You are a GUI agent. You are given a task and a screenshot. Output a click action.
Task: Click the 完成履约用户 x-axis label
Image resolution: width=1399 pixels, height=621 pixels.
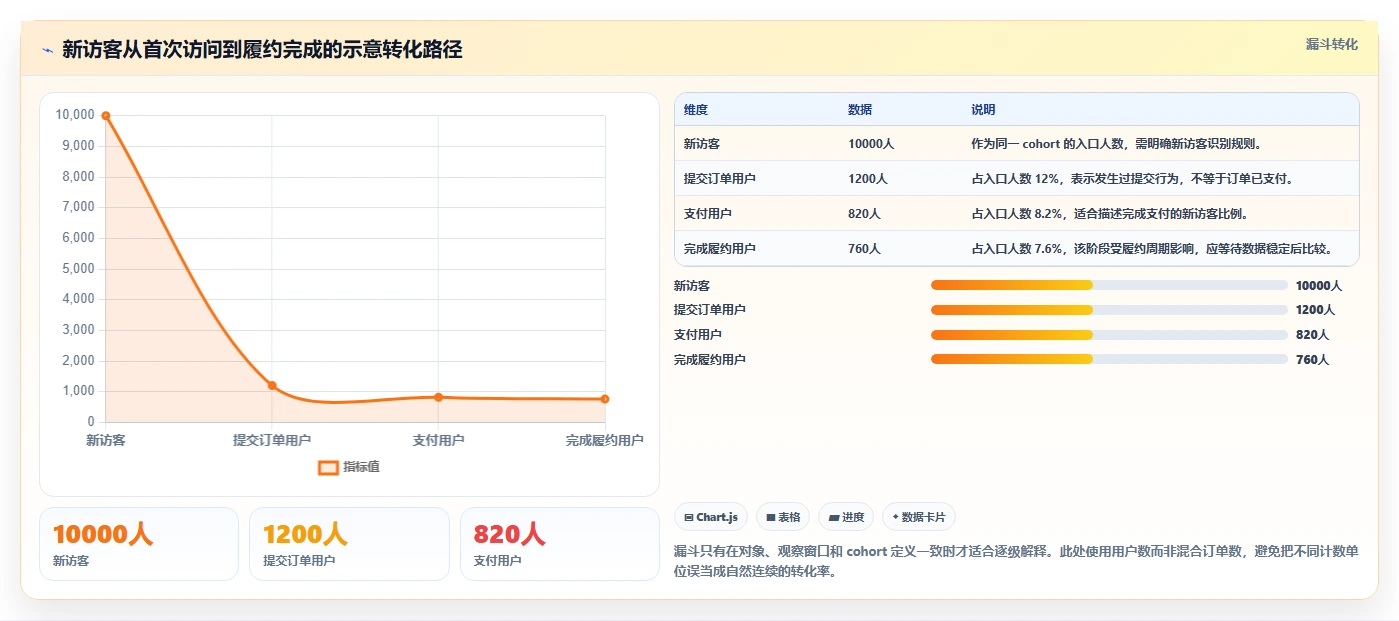[x=604, y=440]
